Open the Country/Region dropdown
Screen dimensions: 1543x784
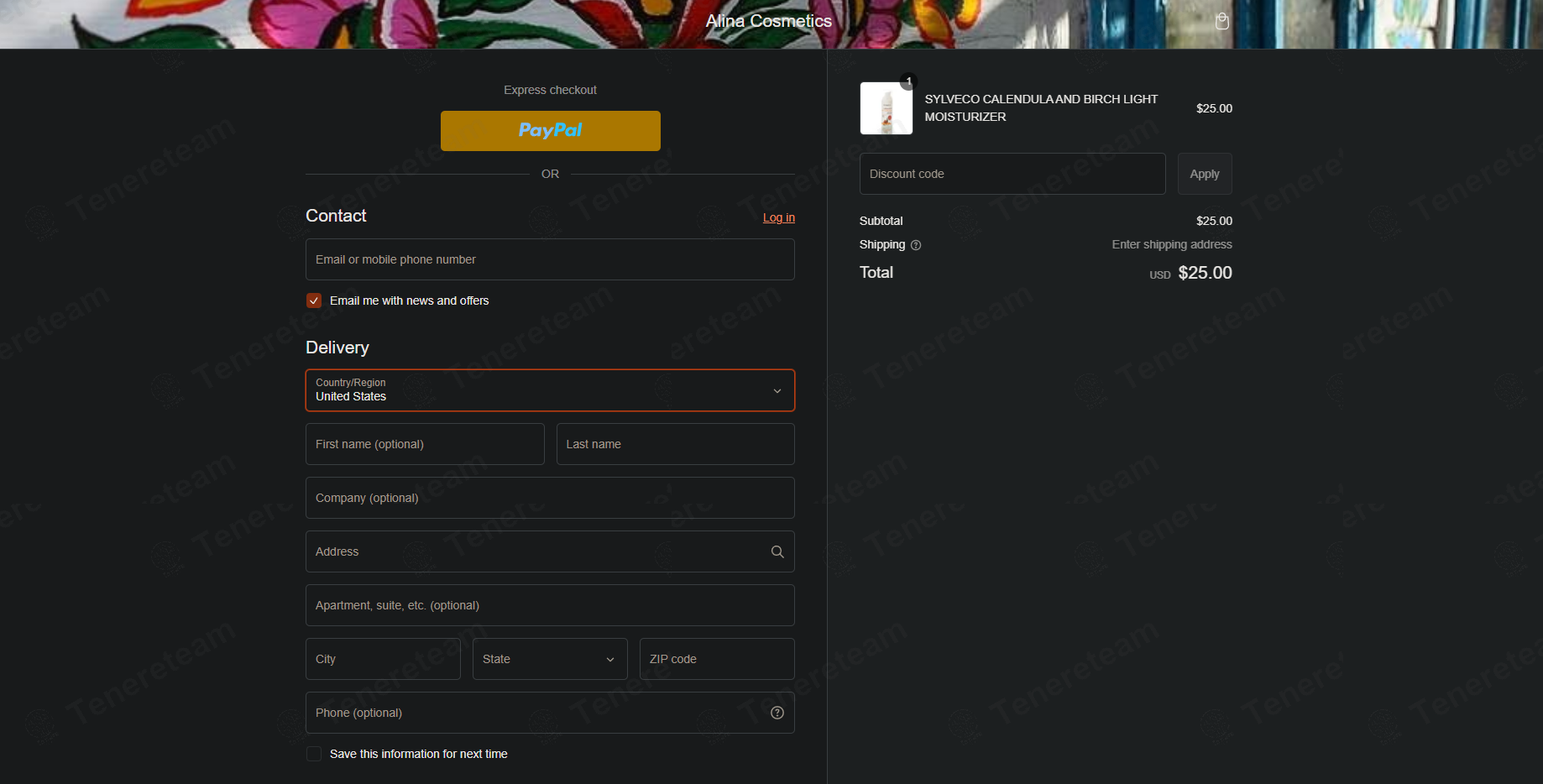pos(550,390)
